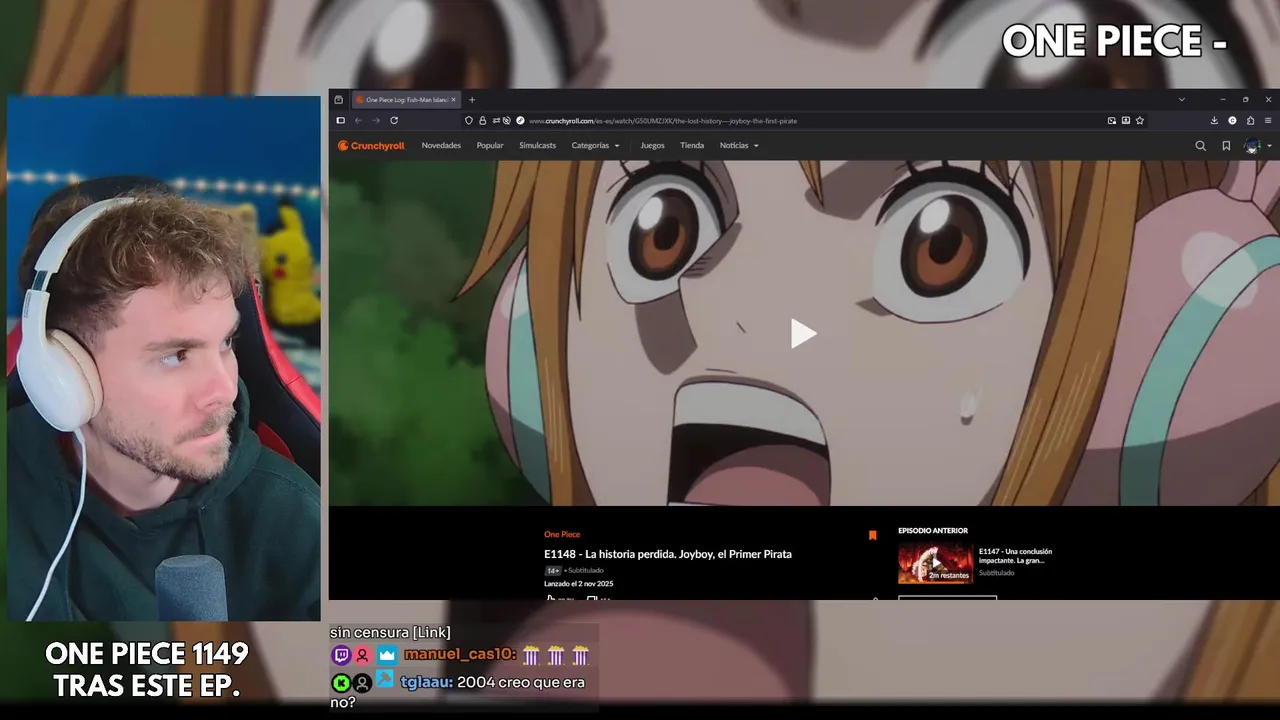Open Tienda in Crunchyroll nav
Screen dimensions: 1280x720
pyautogui.click(x=692, y=146)
